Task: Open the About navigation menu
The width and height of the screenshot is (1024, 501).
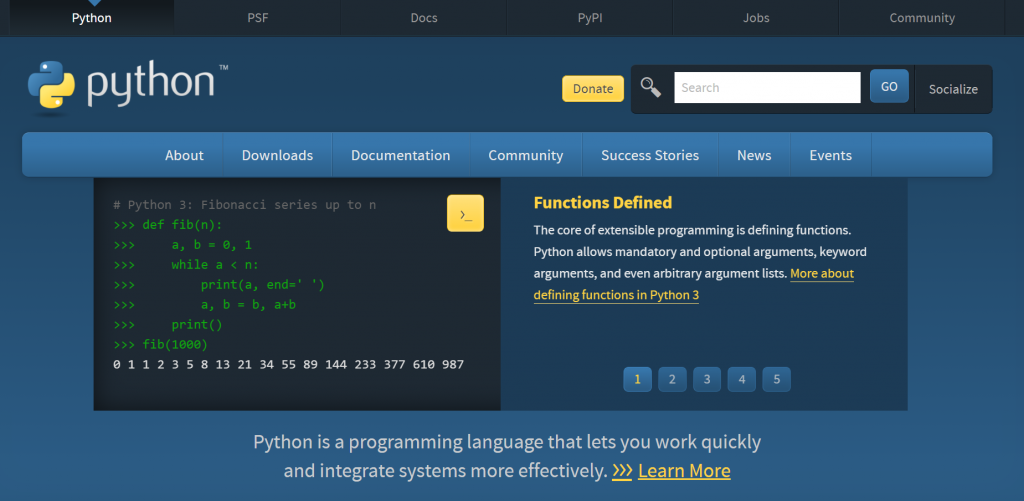Action: pyautogui.click(x=184, y=155)
